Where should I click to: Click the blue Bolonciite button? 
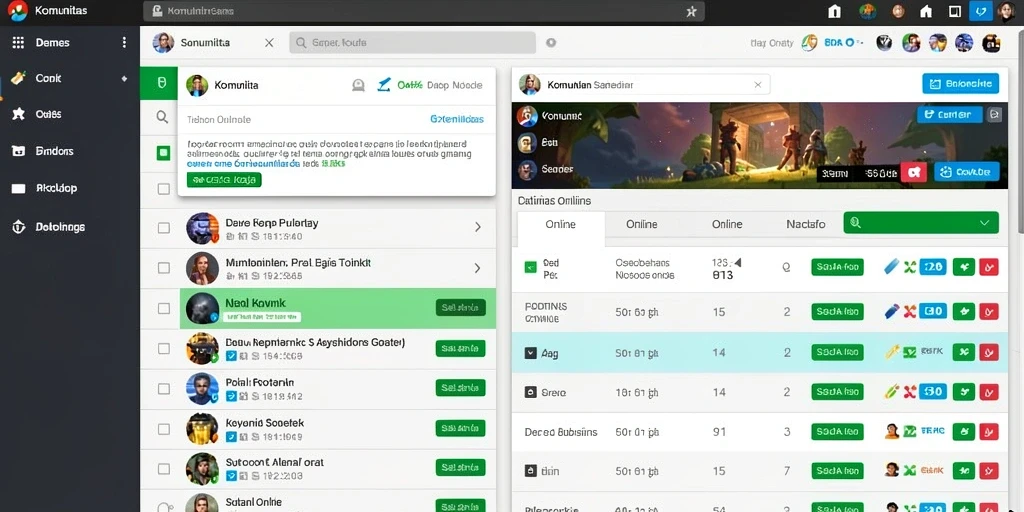coord(960,84)
